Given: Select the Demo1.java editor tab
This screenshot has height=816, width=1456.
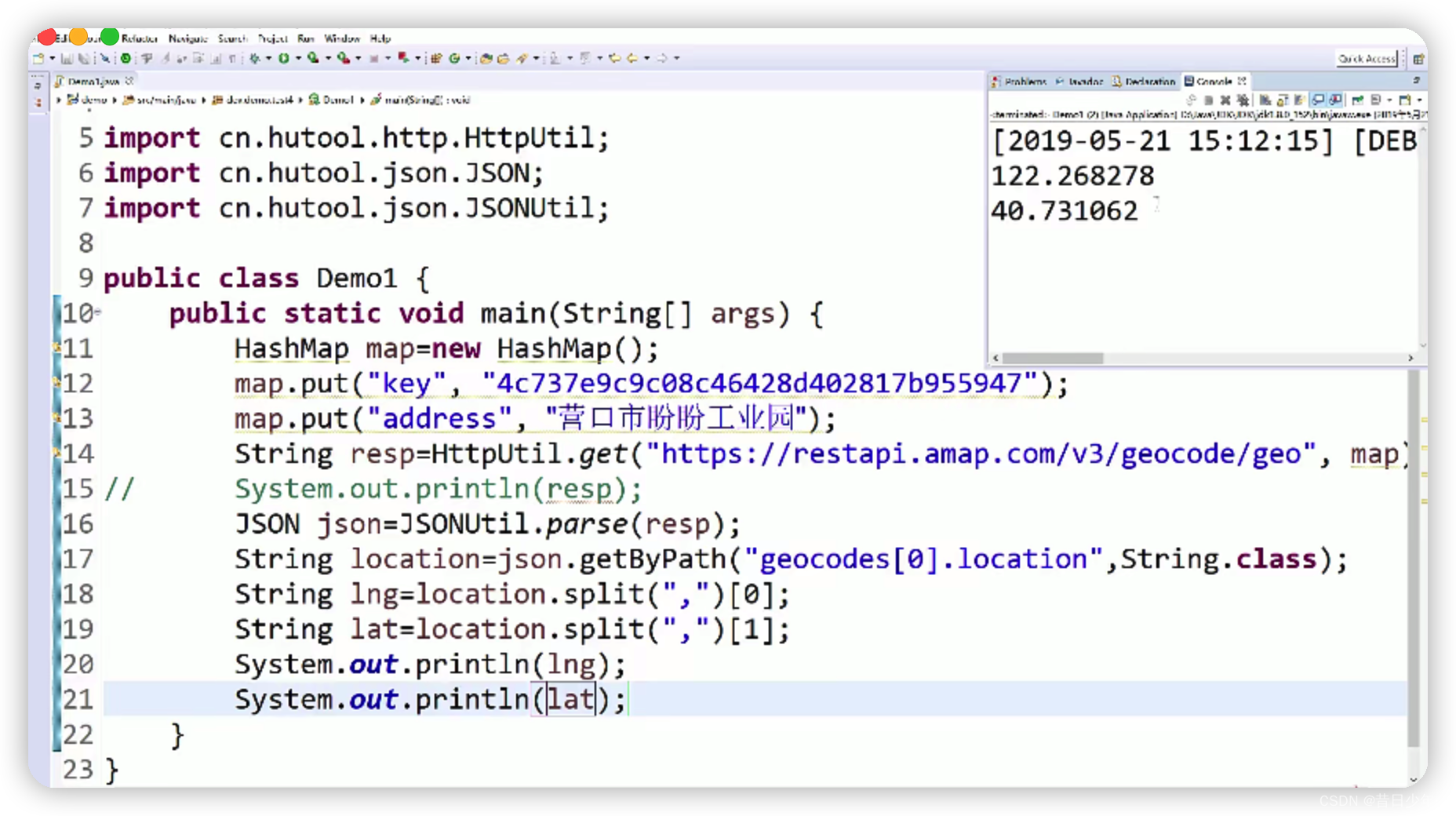Looking at the screenshot, I should [x=93, y=81].
